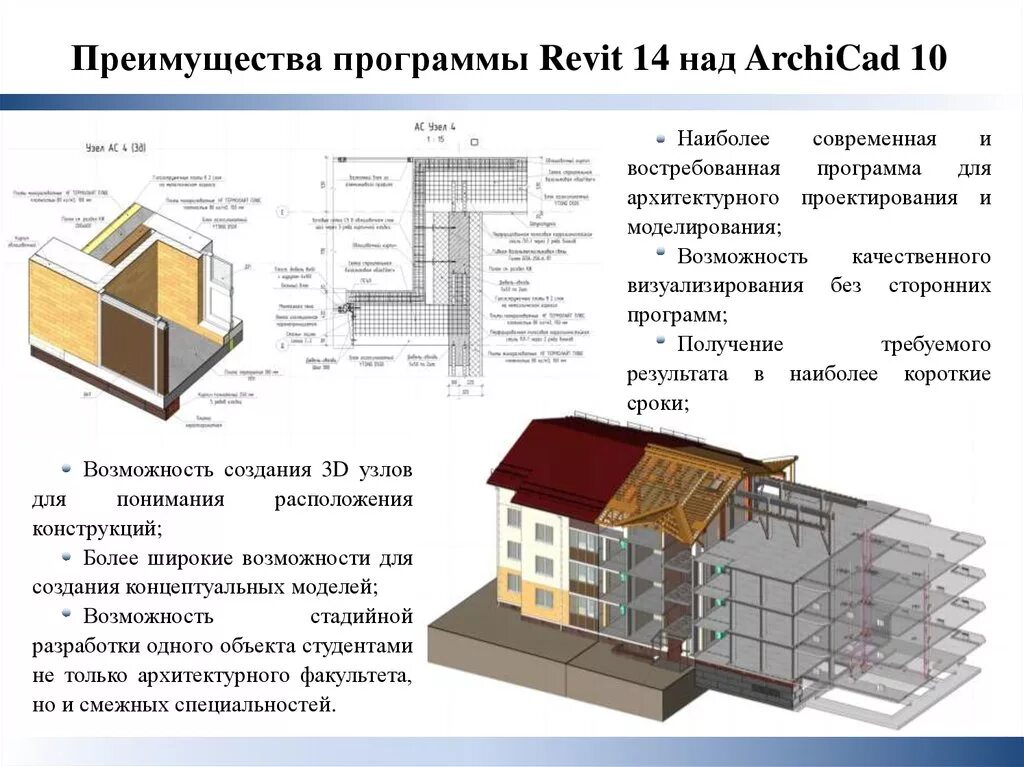Click the scale label '1 : 15' under АС Узел 4
Image resolution: width=1024 pixels, height=767 pixels.
(436, 140)
